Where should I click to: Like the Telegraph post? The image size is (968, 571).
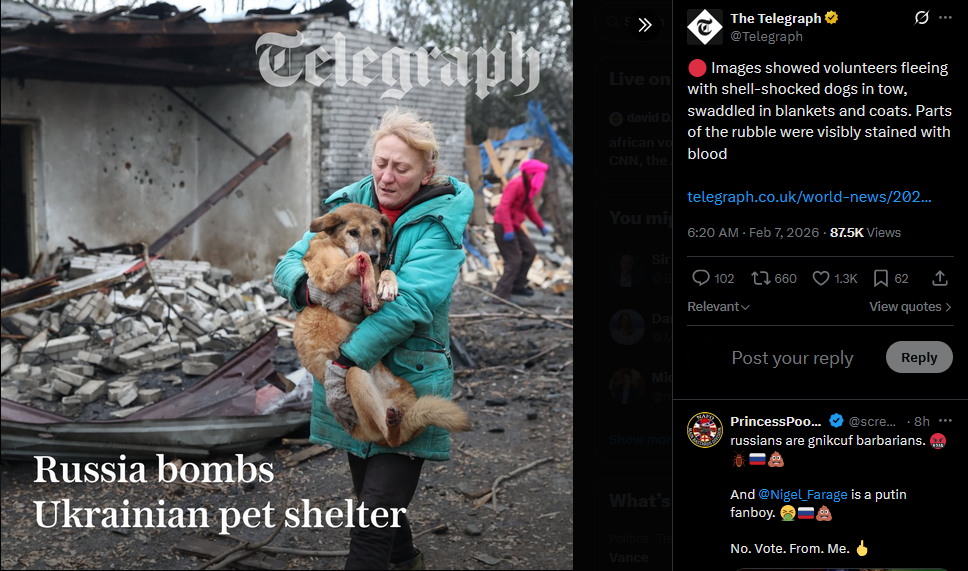coord(820,278)
